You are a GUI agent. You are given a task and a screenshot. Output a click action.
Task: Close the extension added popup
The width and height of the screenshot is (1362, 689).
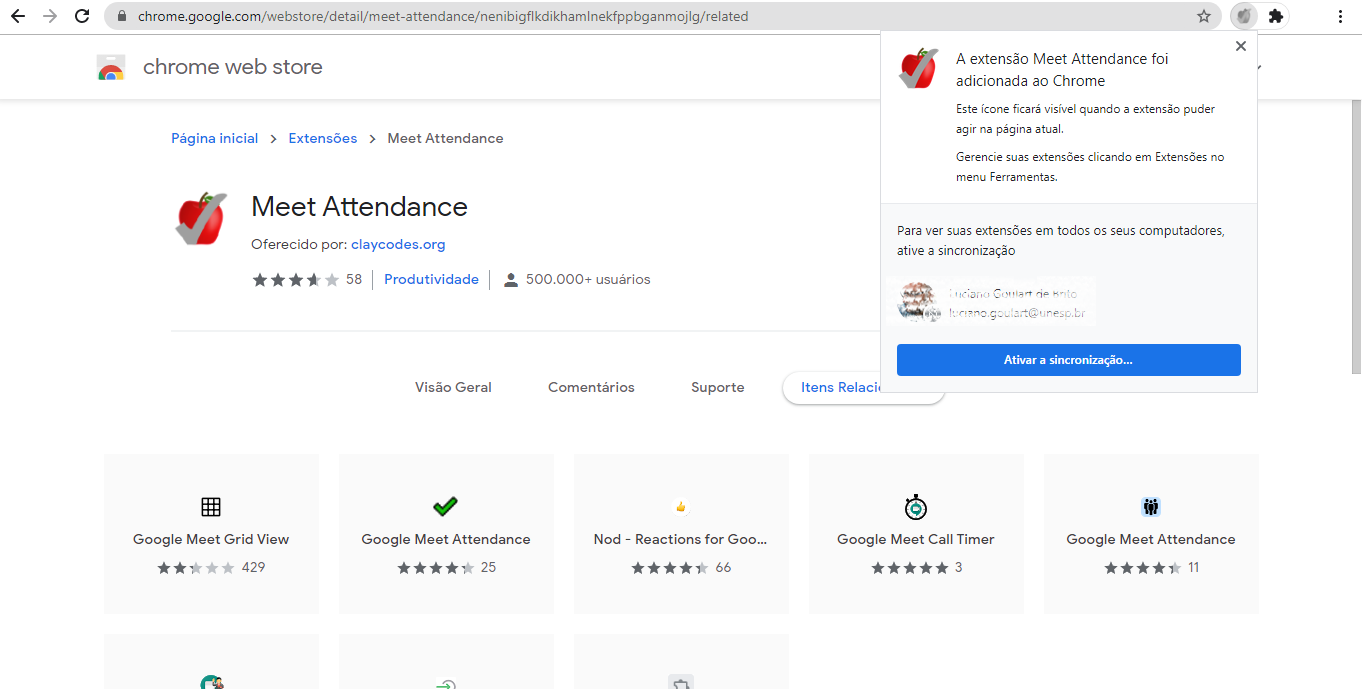(1241, 46)
